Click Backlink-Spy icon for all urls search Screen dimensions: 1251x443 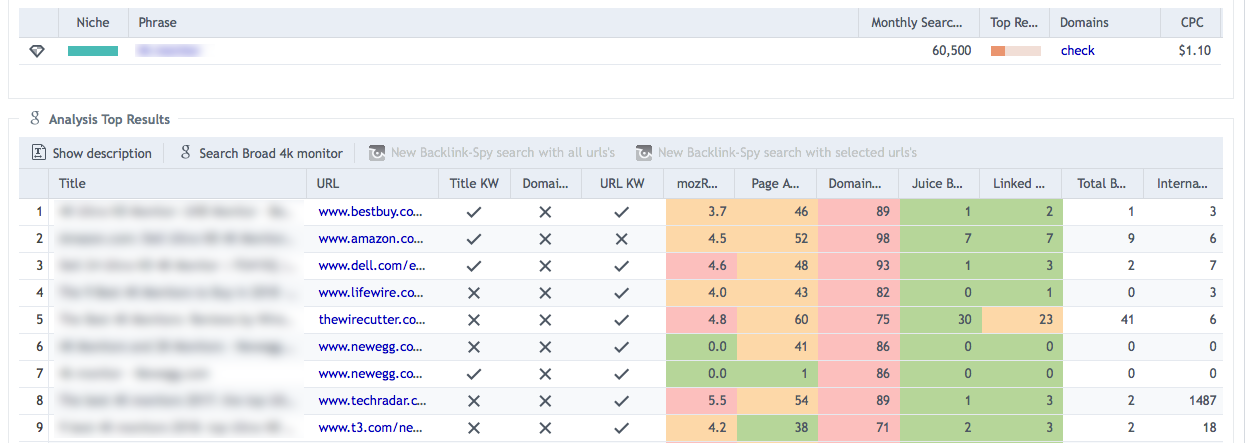pyautogui.click(x=377, y=153)
